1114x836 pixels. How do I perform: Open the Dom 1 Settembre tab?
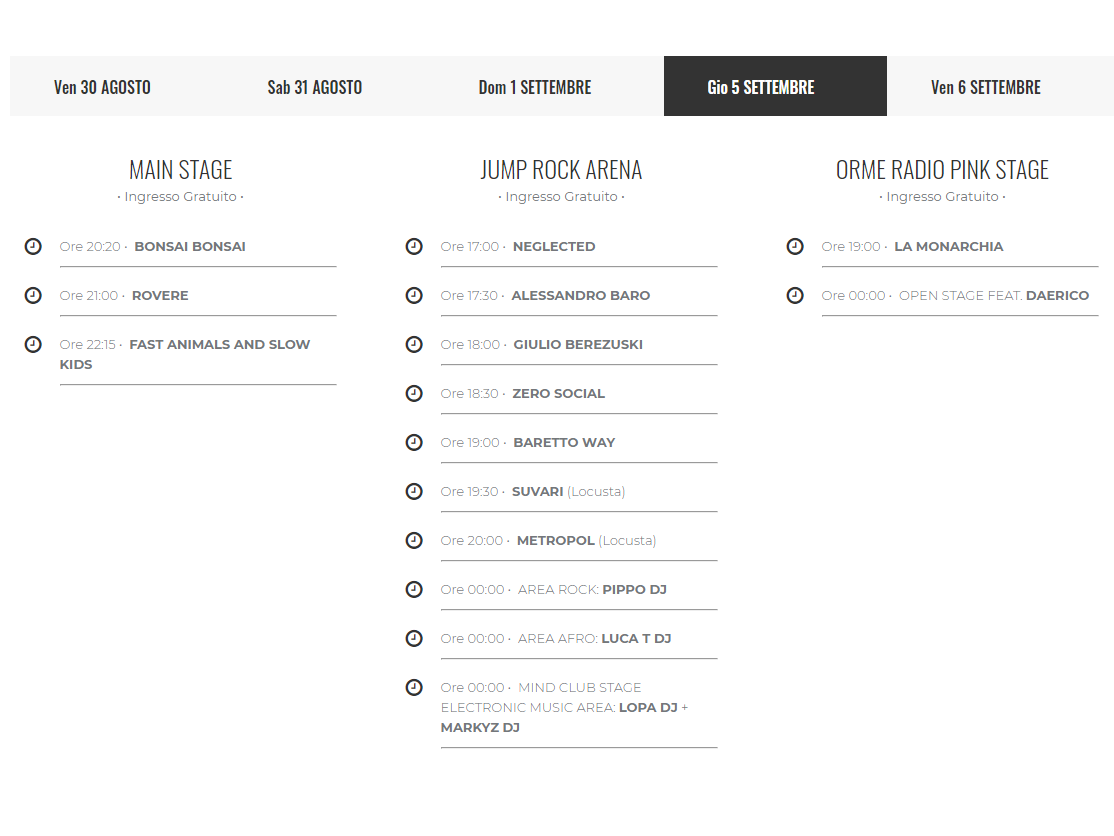click(x=535, y=87)
